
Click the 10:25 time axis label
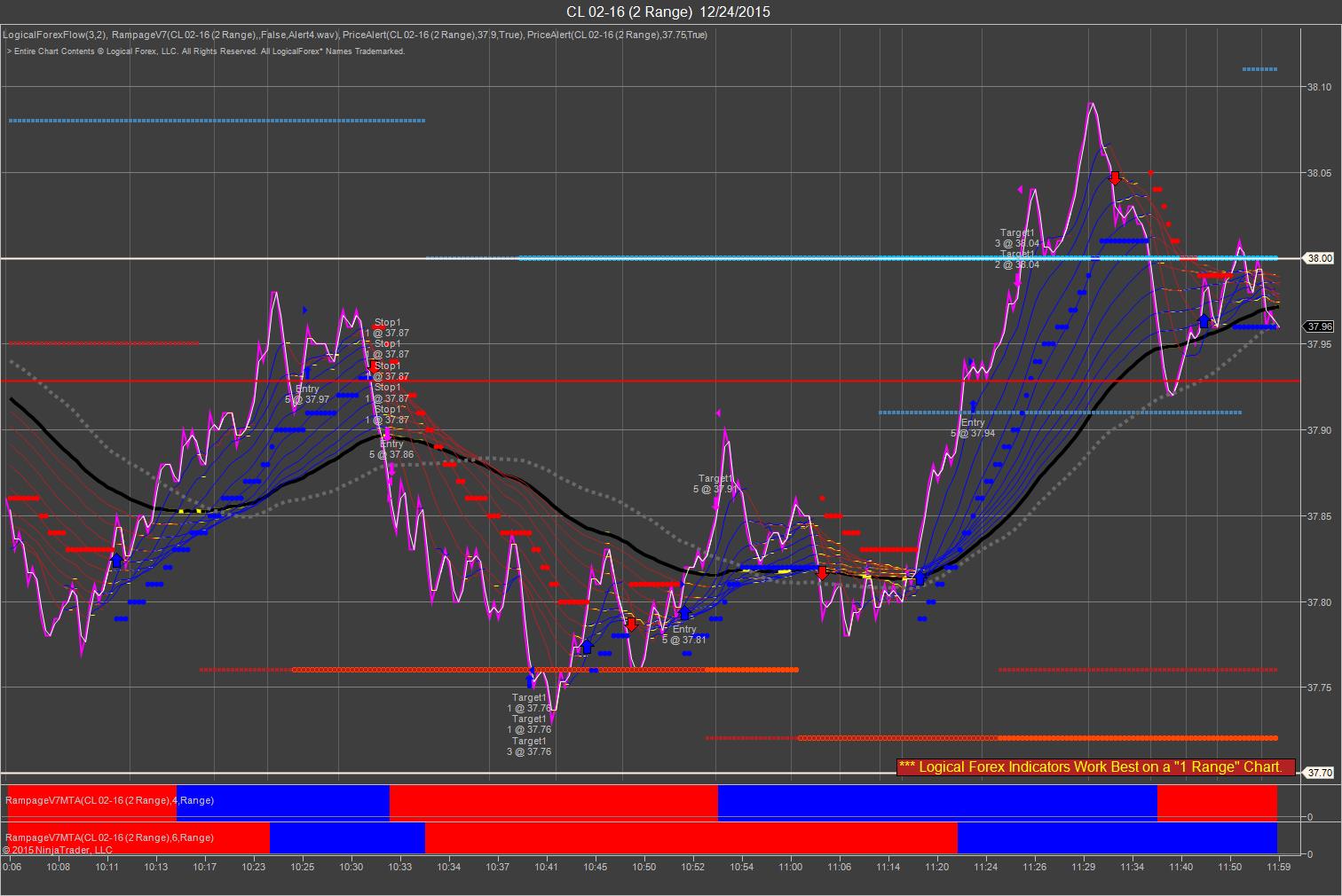[x=302, y=867]
